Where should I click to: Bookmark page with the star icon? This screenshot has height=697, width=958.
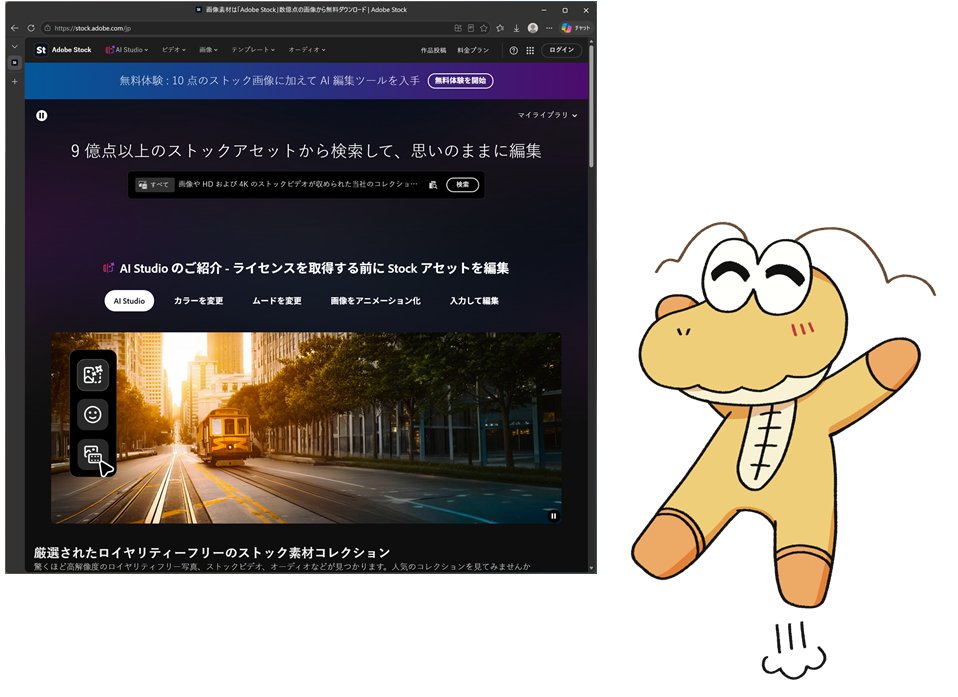click(484, 28)
